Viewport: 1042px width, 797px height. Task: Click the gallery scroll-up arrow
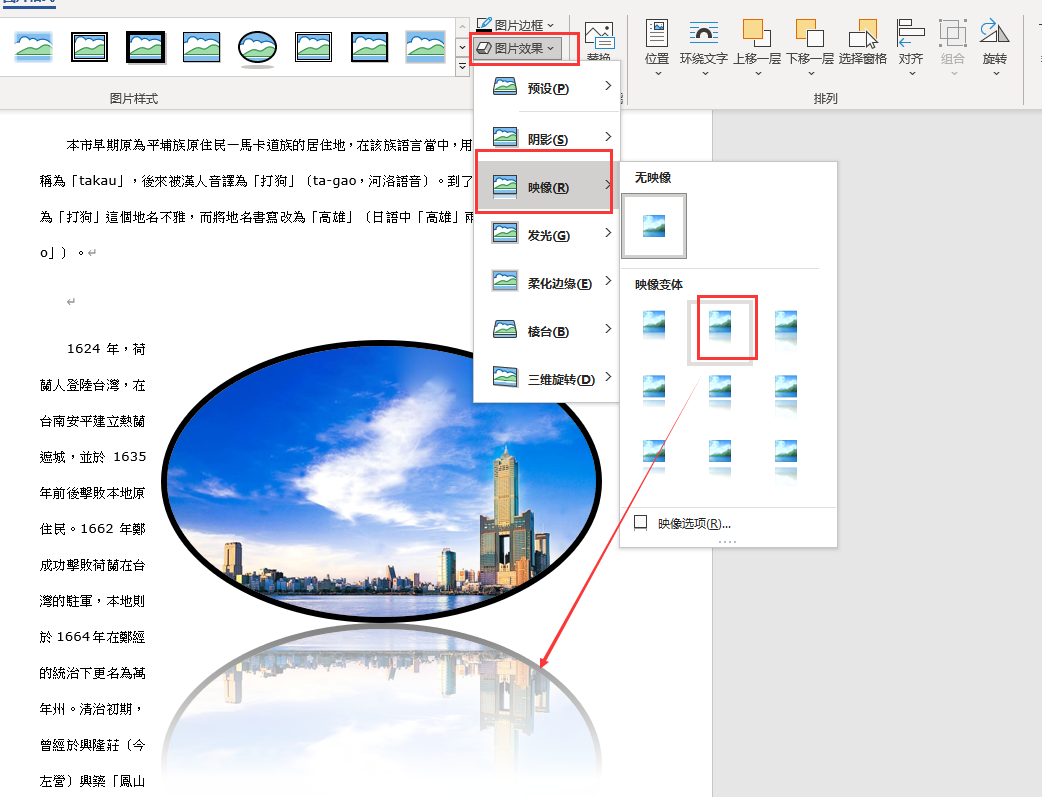tap(462, 25)
